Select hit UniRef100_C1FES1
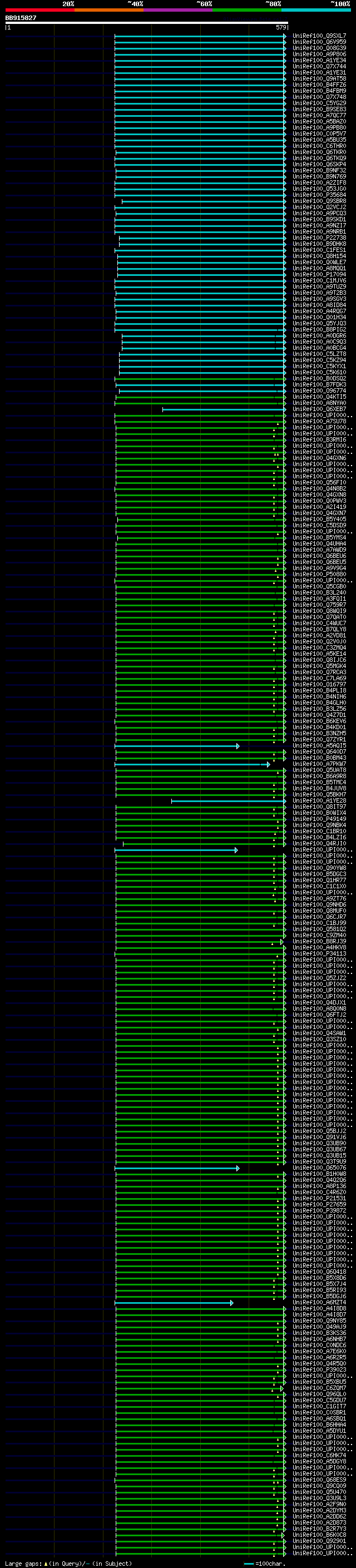Image resolution: width=356 pixels, height=1568 pixels. pos(319,250)
